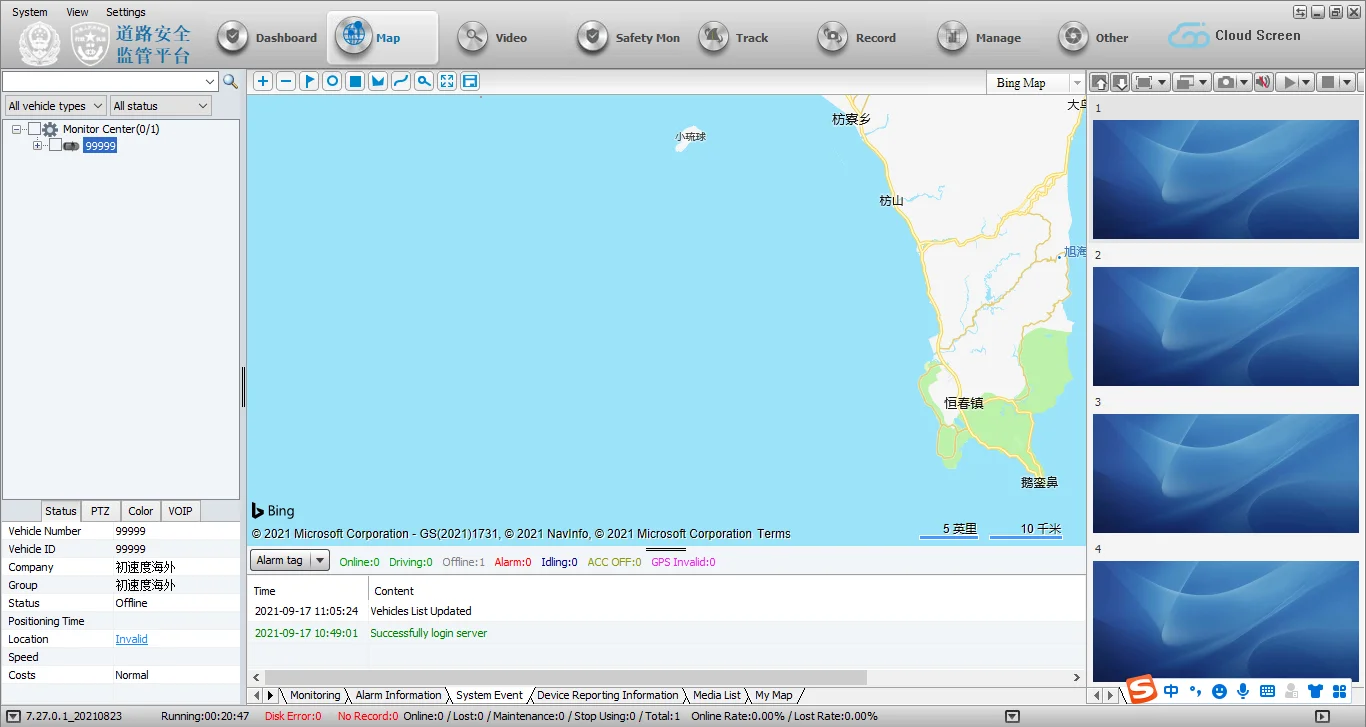Select the draw route line tool
Screen dimensions: 1366x727
tap(401, 82)
